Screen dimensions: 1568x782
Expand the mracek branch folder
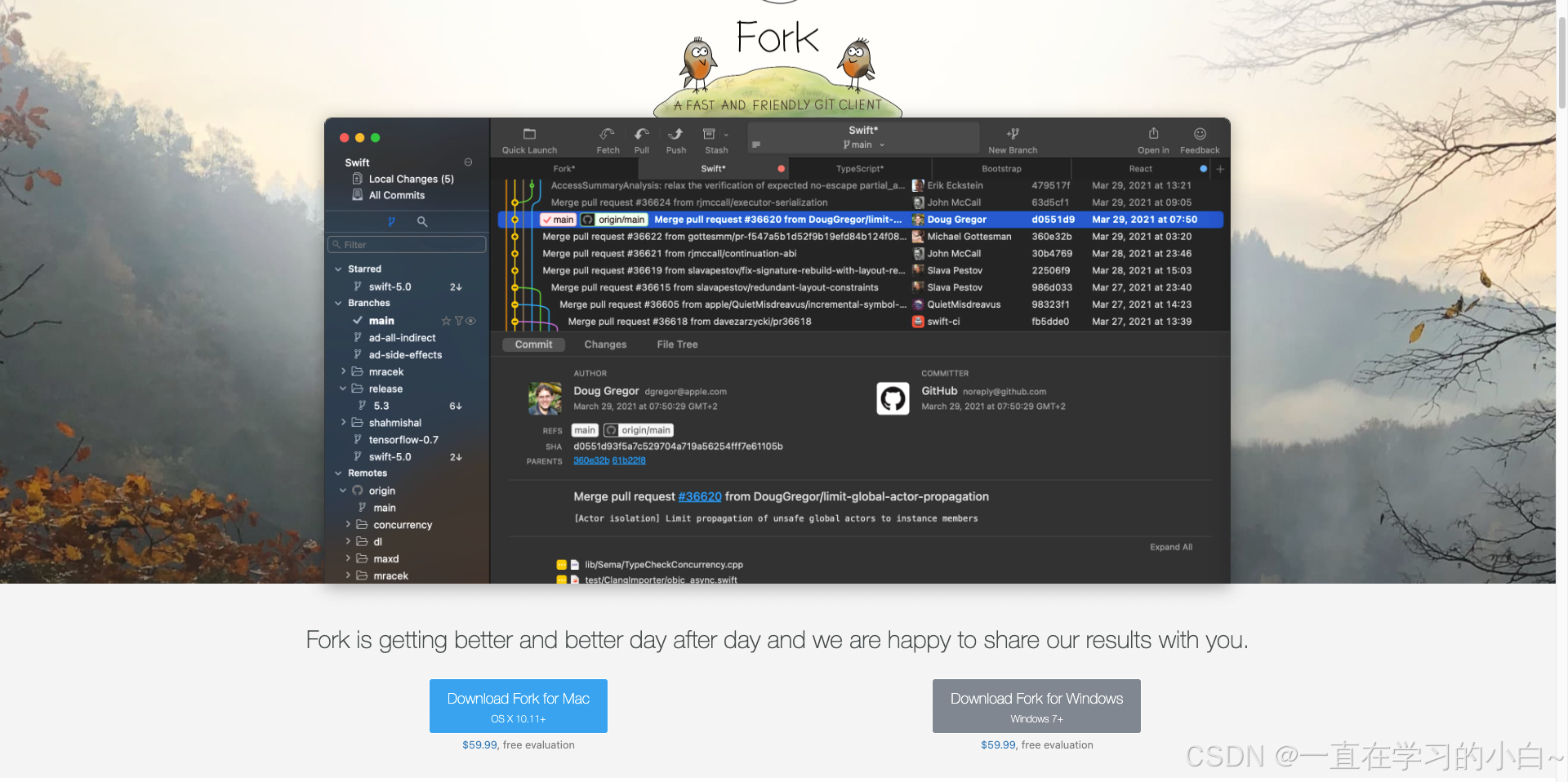click(344, 371)
